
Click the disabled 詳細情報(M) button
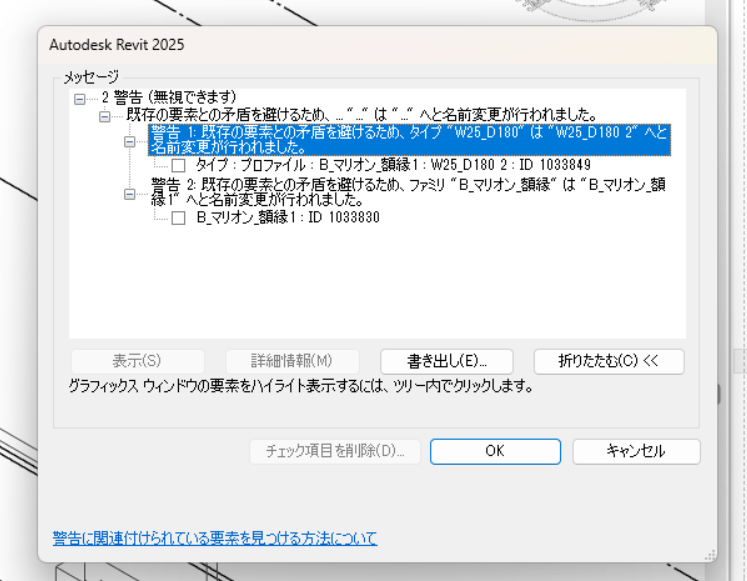pyautogui.click(x=292, y=361)
